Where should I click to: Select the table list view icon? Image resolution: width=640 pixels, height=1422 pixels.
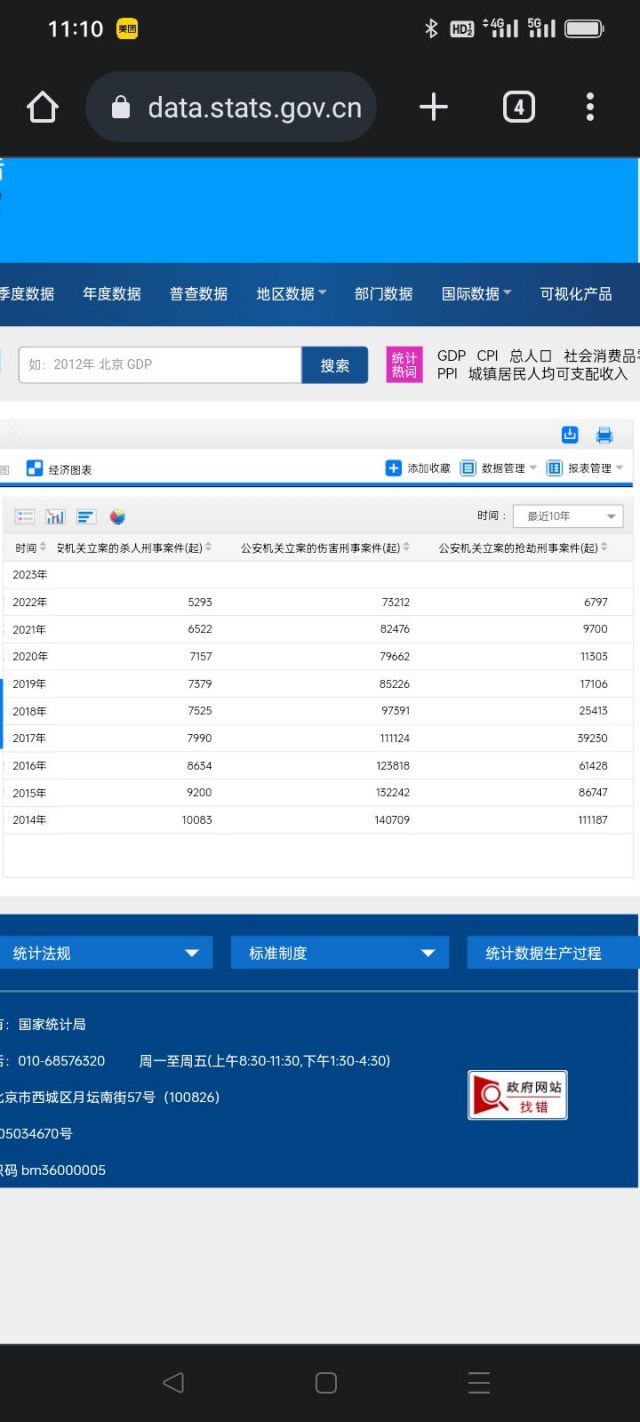[25, 517]
